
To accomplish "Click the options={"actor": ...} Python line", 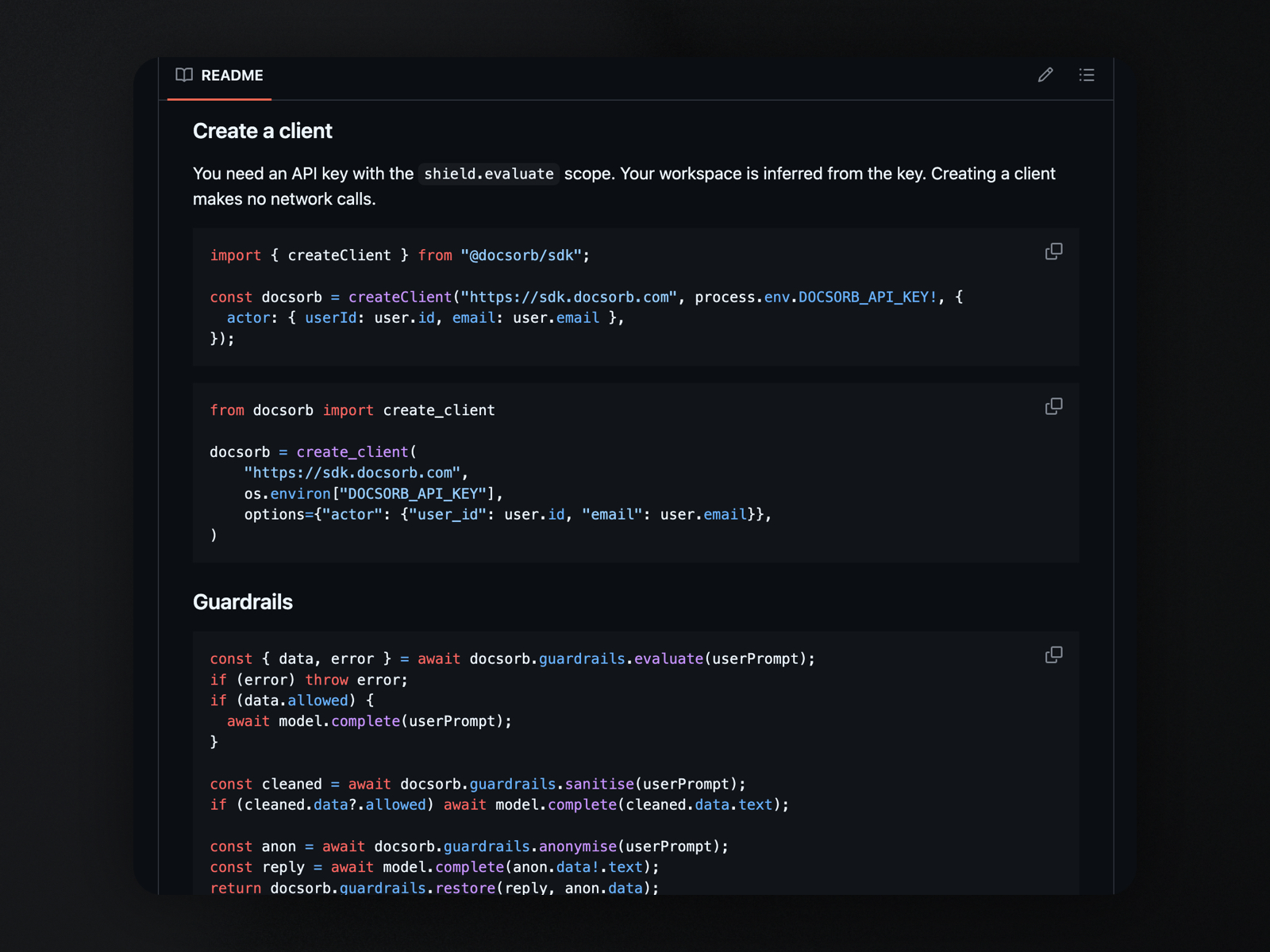I will pyautogui.click(x=508, y=514).
